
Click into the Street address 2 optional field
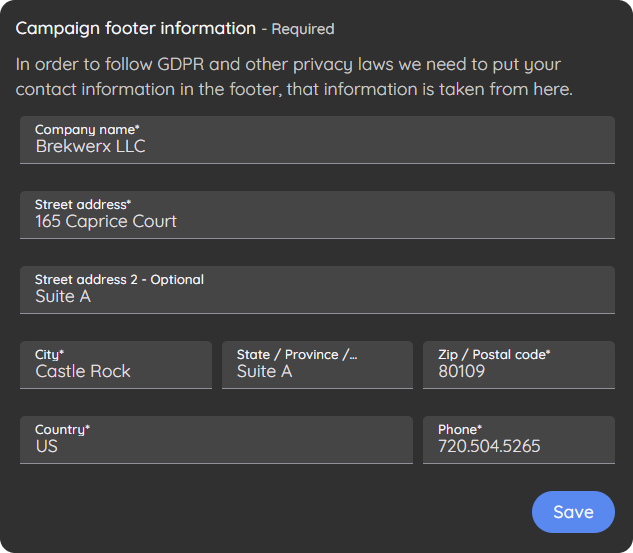click(x=317, y=290)
